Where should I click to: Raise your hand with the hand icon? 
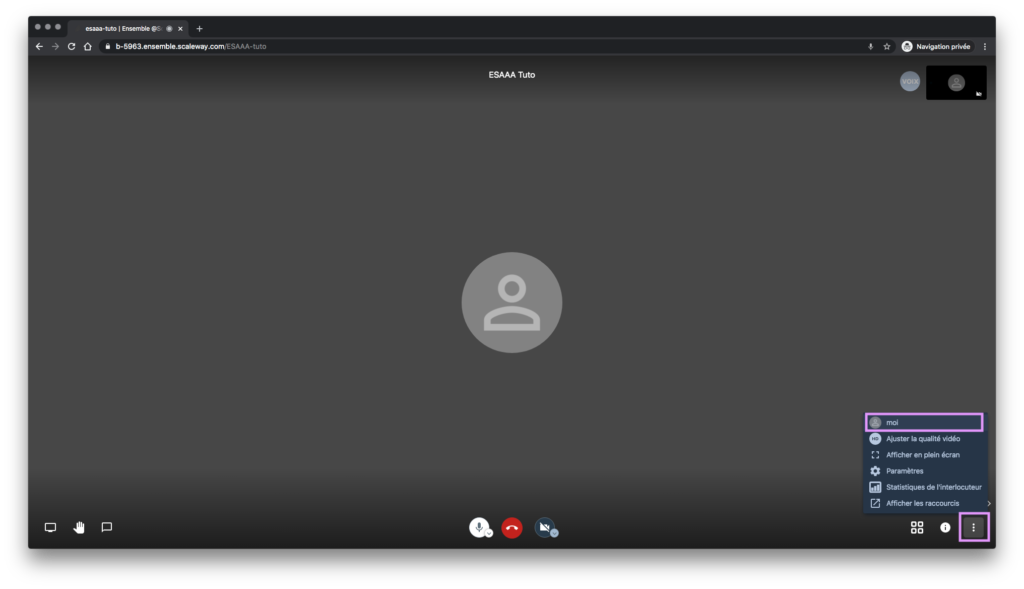pyautogui.click(x=79, y=527)
